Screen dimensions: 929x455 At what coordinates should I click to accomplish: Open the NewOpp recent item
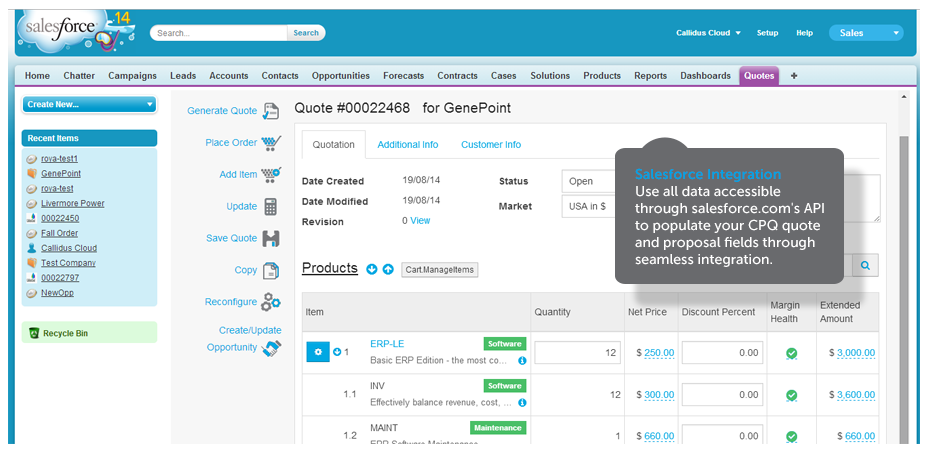point(57,293)
